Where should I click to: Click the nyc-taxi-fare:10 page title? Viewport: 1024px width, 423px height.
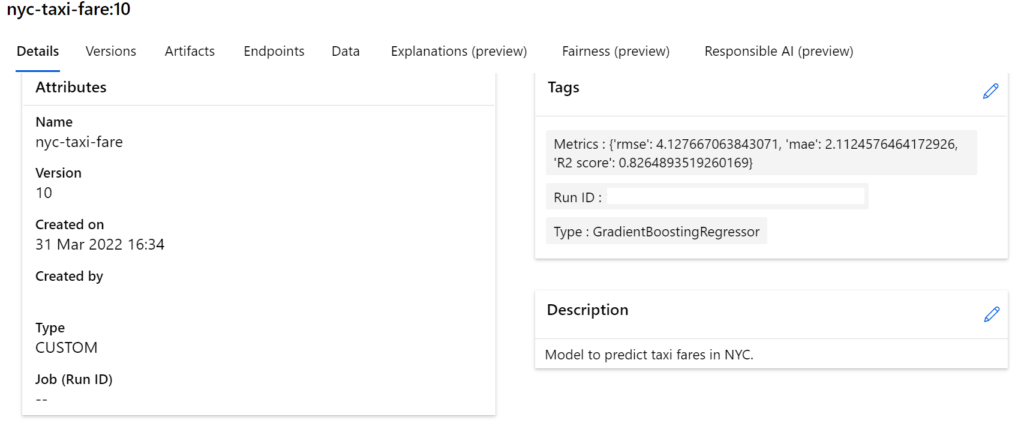click(x=69, y=11)
